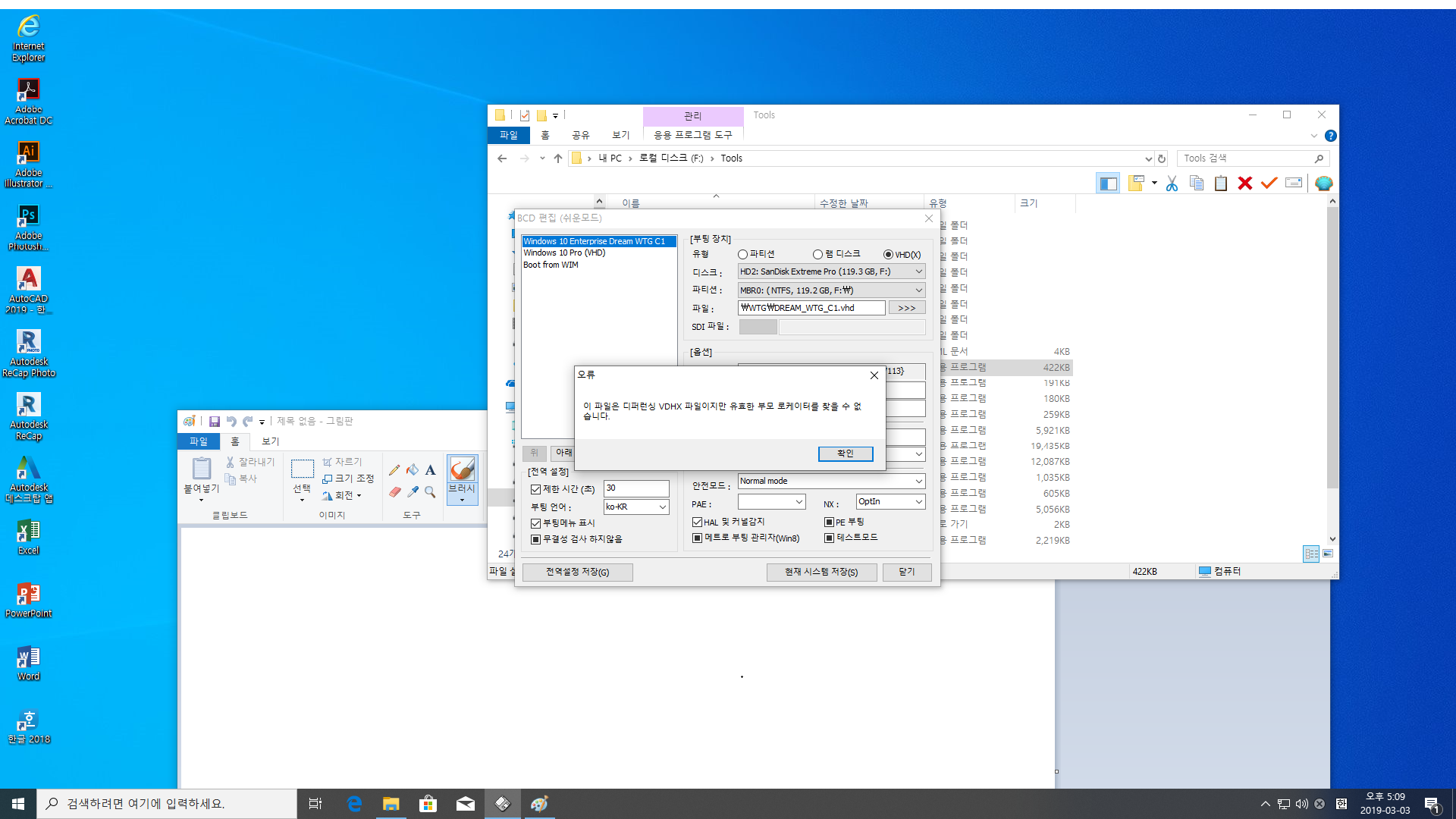Select the Eraser tool in Paint
Screen dimensions: 1456x819
(x=394, y=492)
